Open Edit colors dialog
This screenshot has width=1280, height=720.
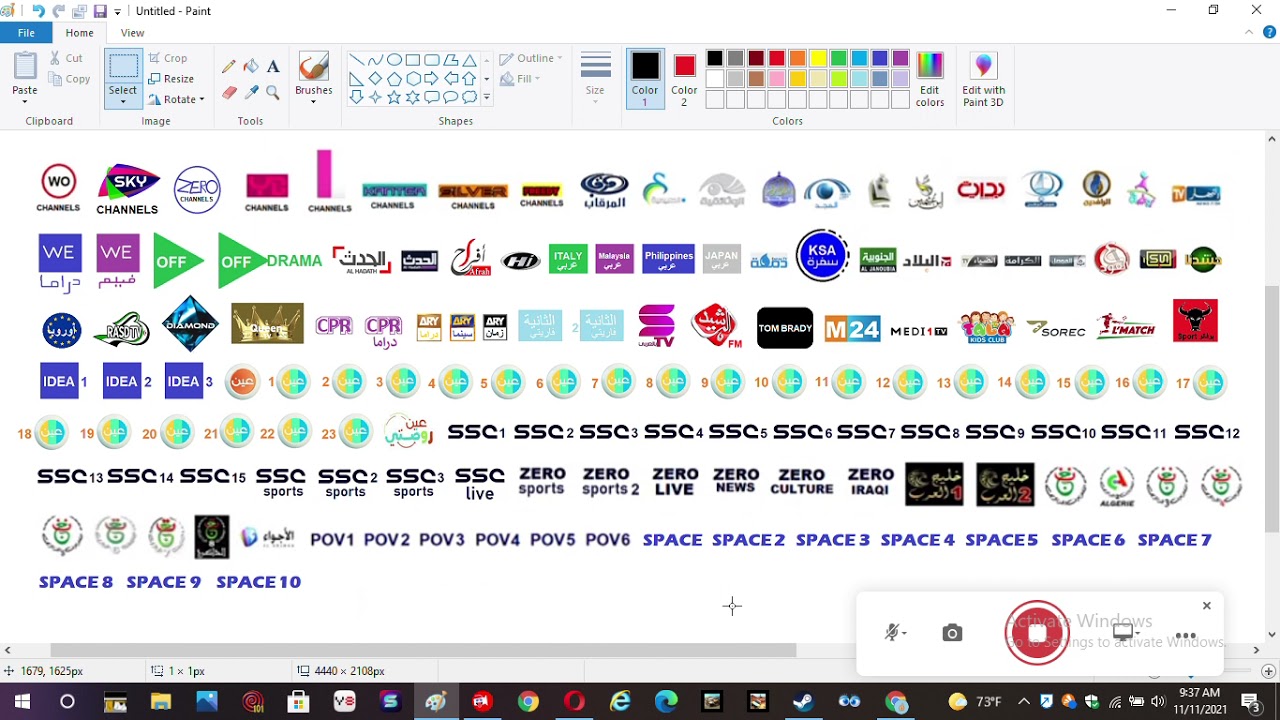(930, 79)
